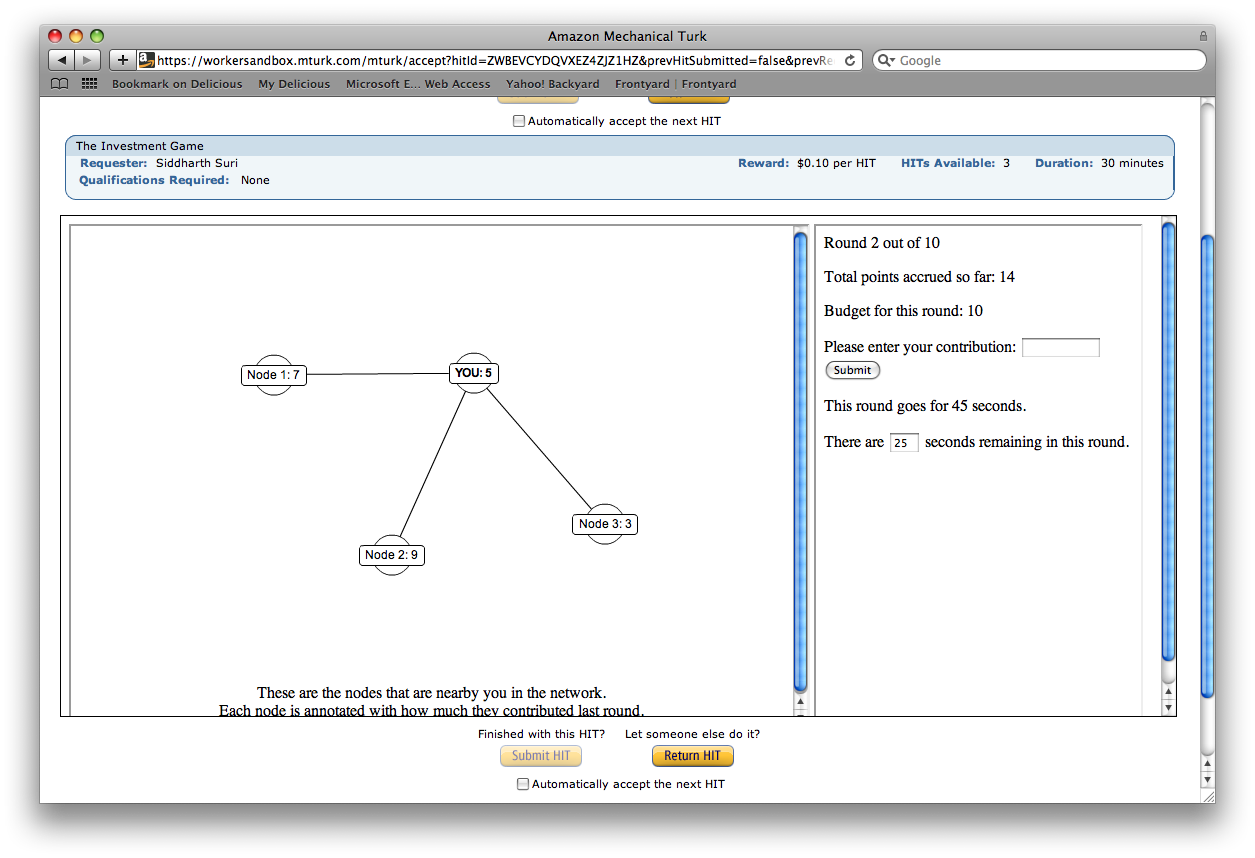1255x858 pixels.
Task: Click This round goes for 45 seconds
Action: tap(925, 406)
